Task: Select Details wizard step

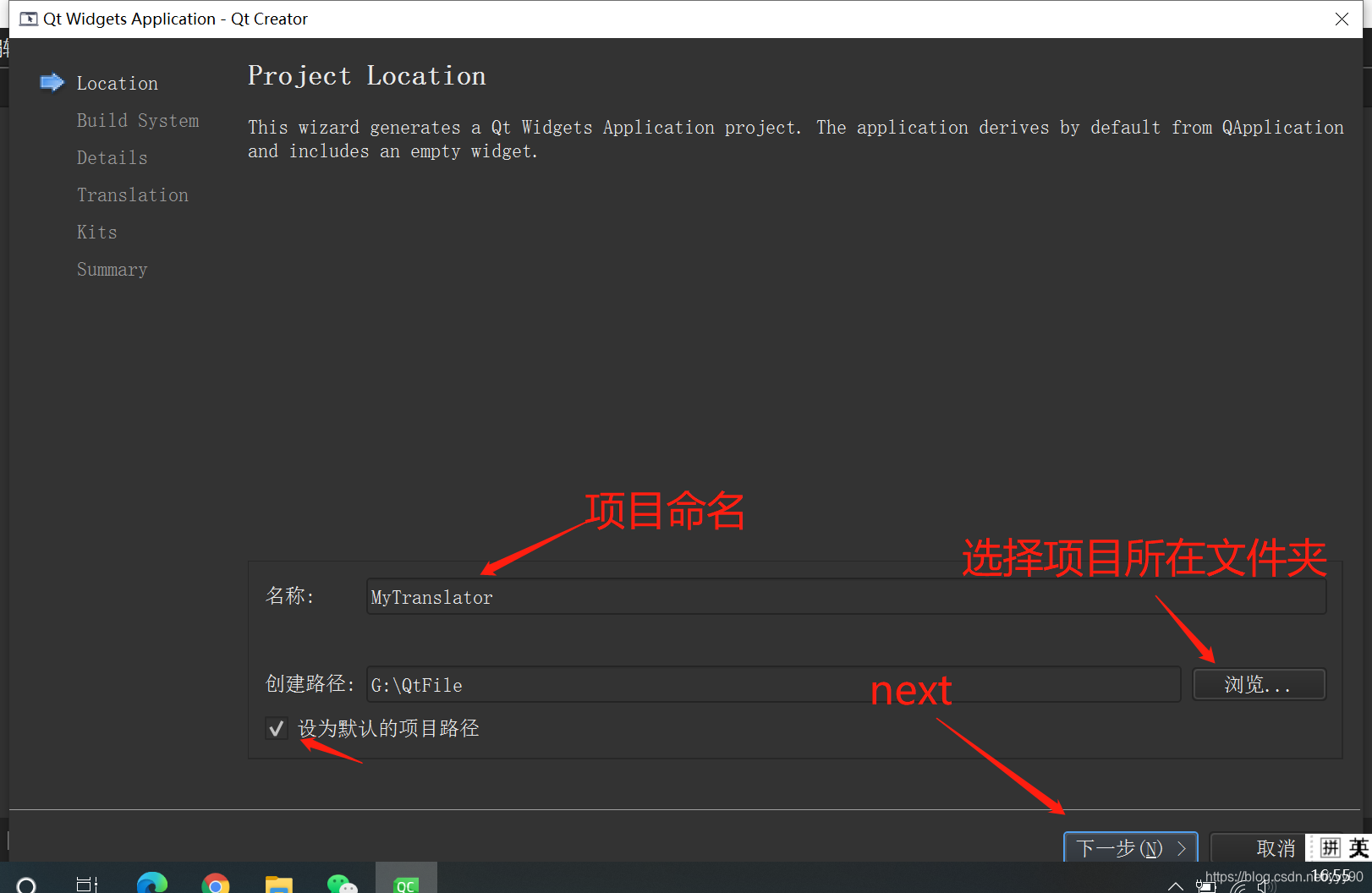Action: (112, 157)
